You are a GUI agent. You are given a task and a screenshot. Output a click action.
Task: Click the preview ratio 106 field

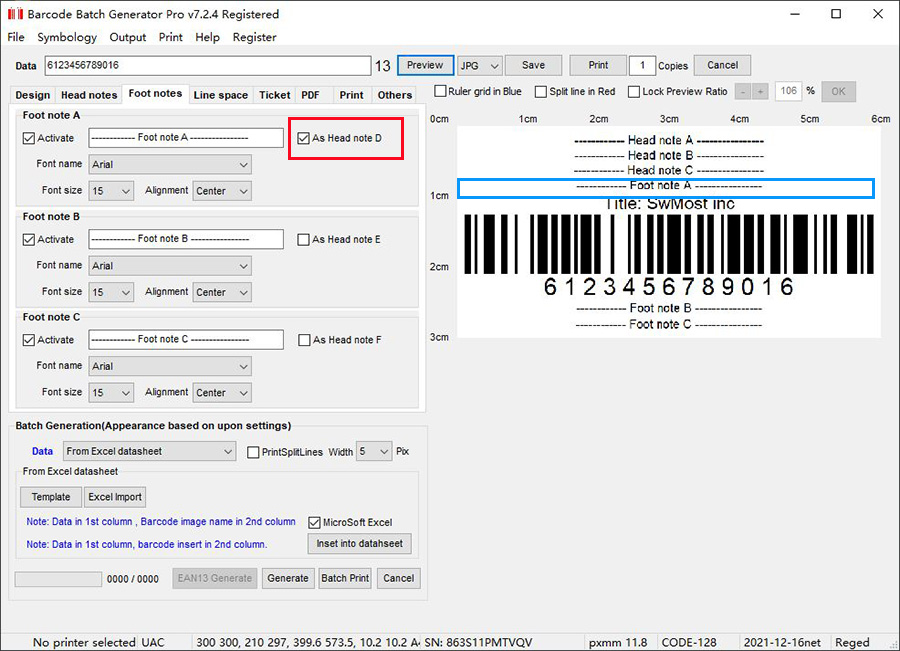pyautogui.click(x=788, y=91)
